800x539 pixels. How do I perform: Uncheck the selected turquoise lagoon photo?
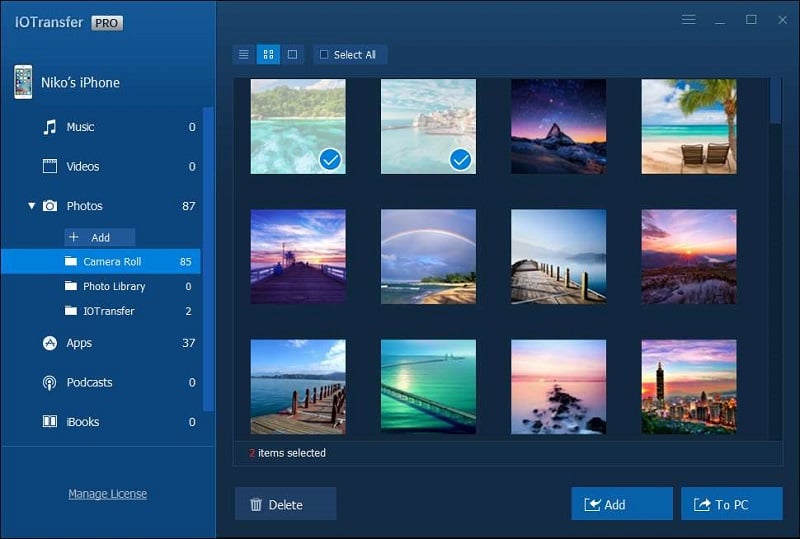298,126
